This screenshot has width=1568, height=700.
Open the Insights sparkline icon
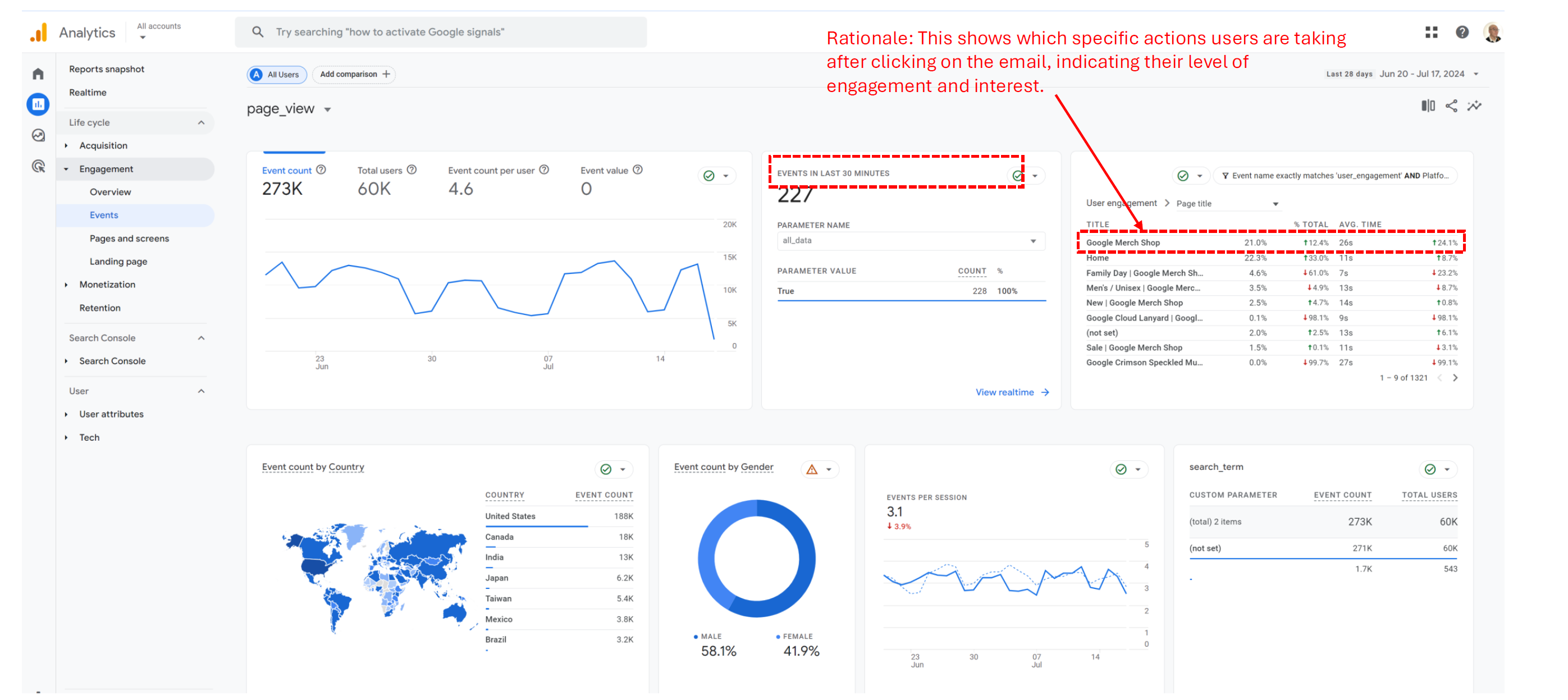(1474, 106)
